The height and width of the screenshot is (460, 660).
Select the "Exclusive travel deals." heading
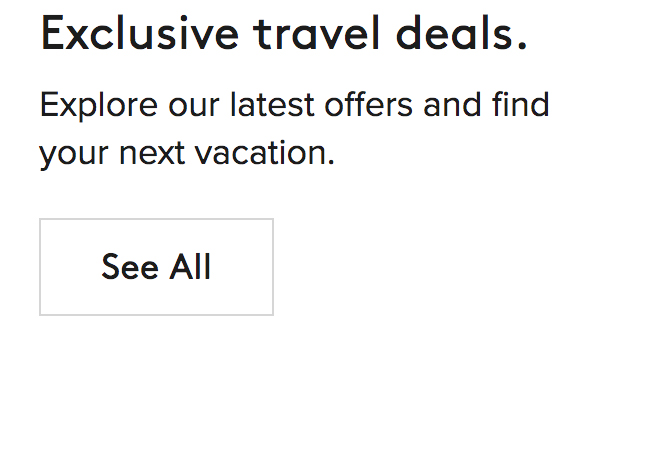point(283,35)
